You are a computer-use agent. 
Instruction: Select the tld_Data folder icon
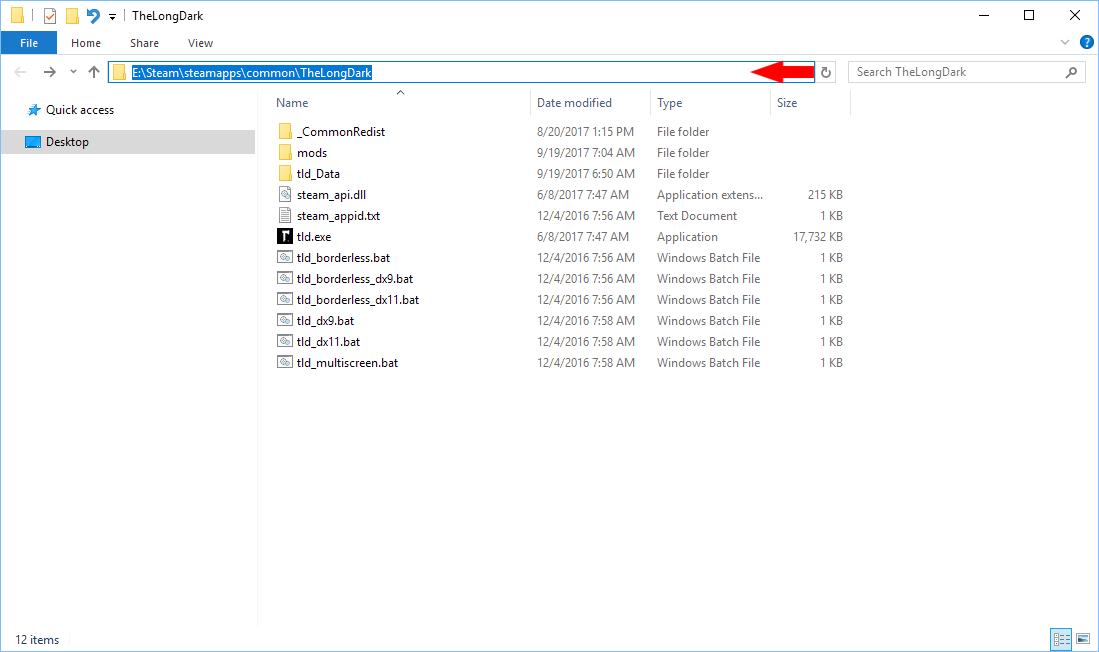tap(285, 173)
